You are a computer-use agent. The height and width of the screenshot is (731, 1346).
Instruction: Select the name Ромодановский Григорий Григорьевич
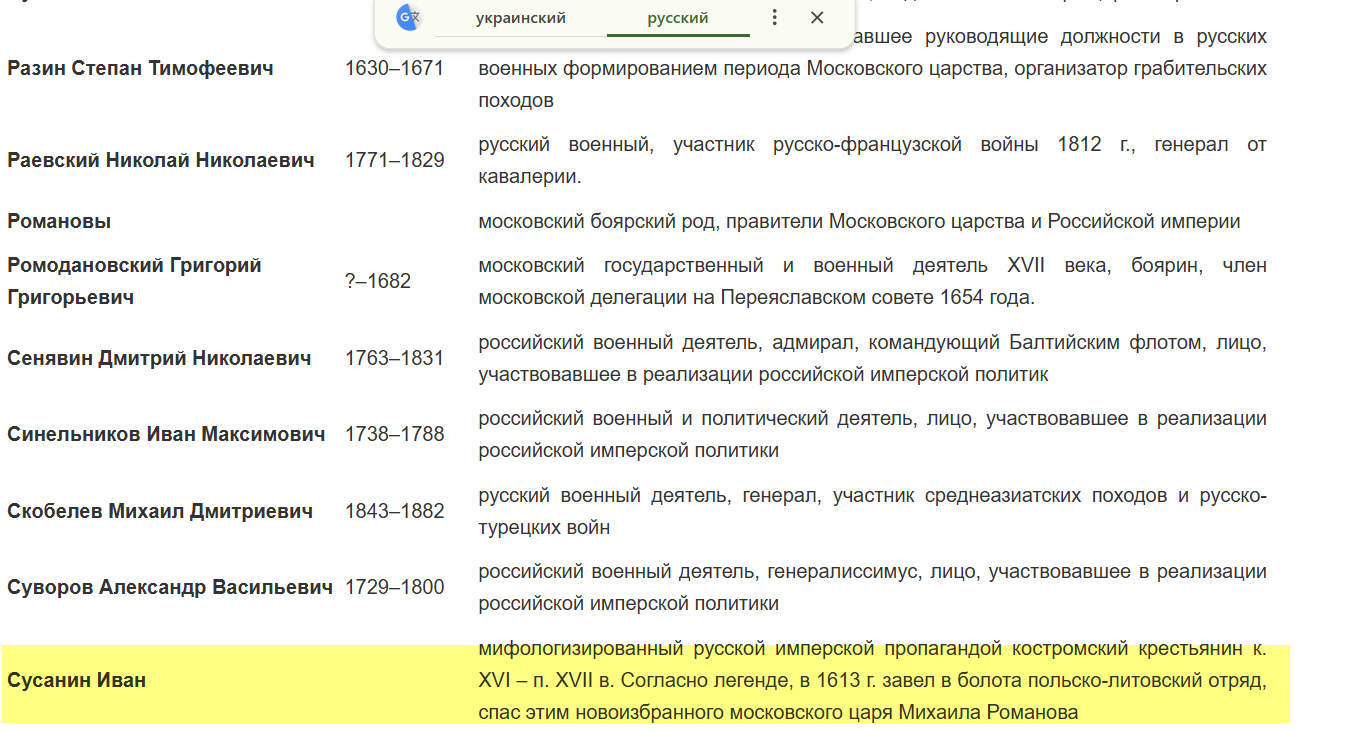click(x=134, y=281)
